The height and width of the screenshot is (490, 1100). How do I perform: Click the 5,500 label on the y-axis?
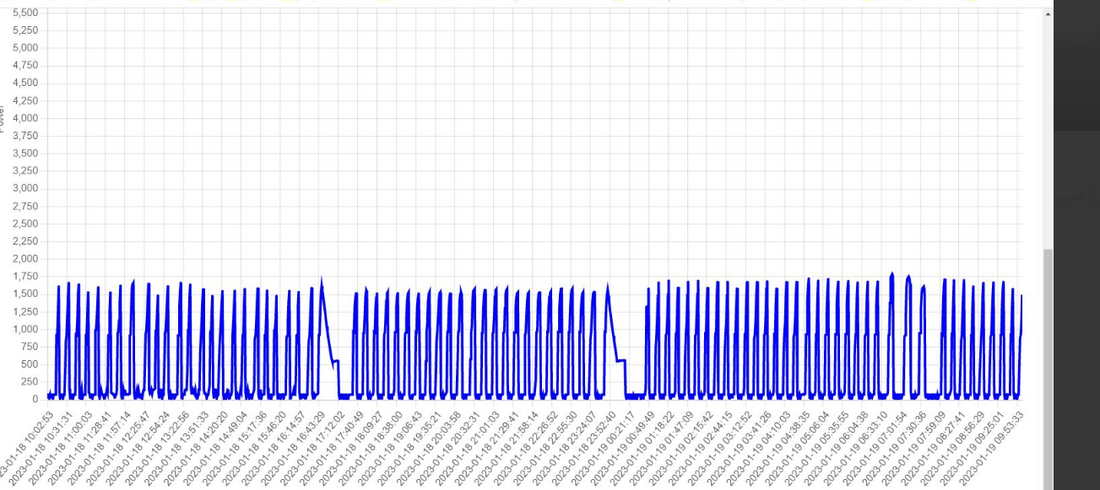(x=23, y=12)
